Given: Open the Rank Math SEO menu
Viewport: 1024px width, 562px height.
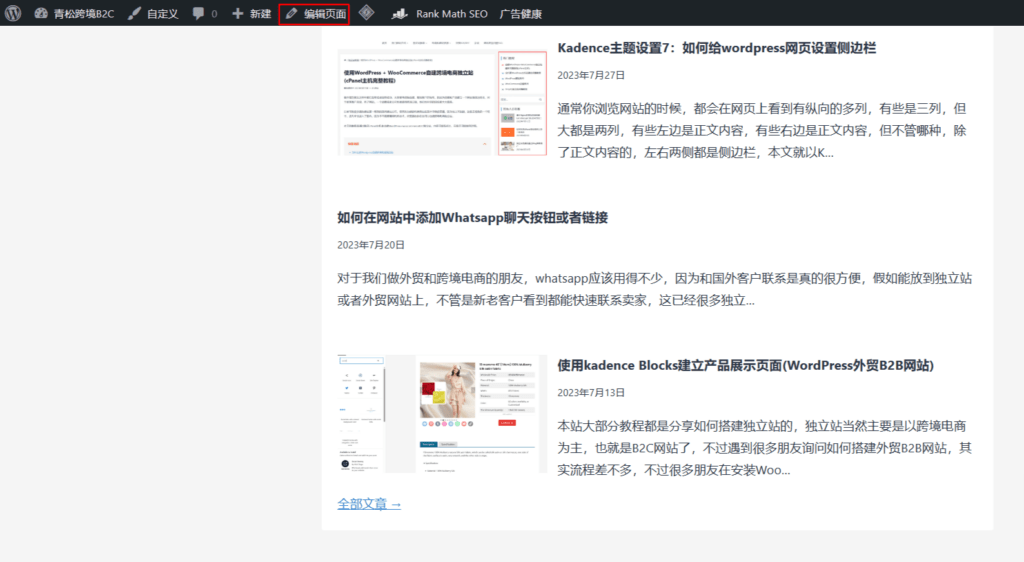Looking at the screenshot, I should tap(439, 14).
